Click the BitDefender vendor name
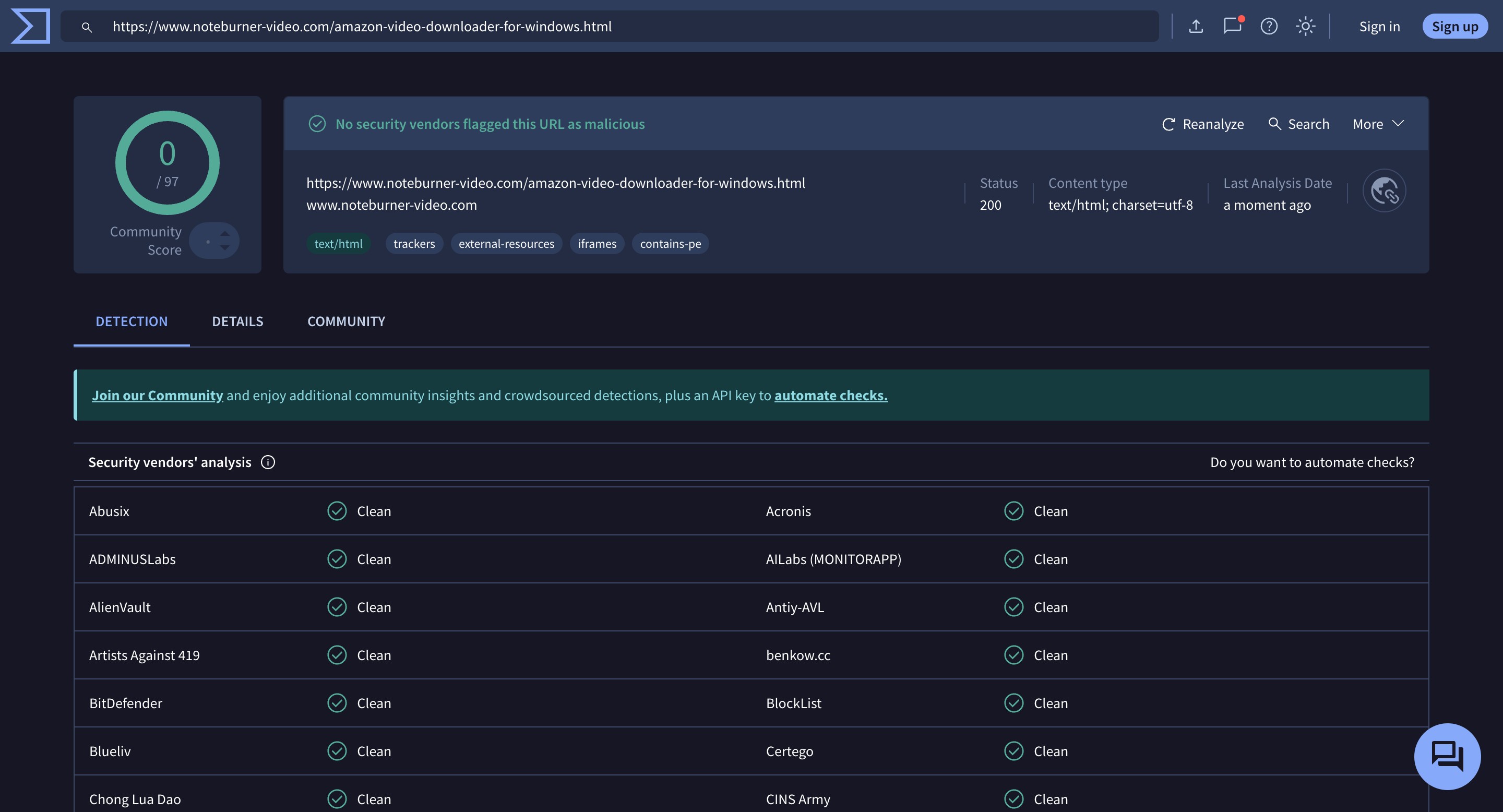 (125, 703)
